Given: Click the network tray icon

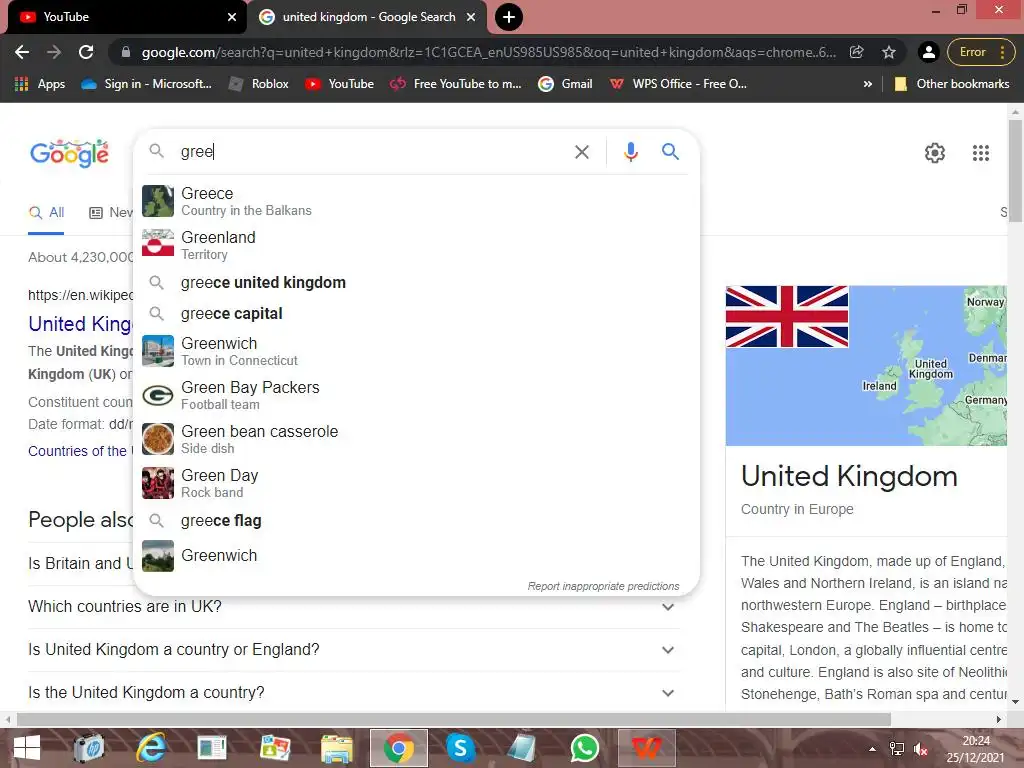Looking at the screenshot, I should coord(897,749).
